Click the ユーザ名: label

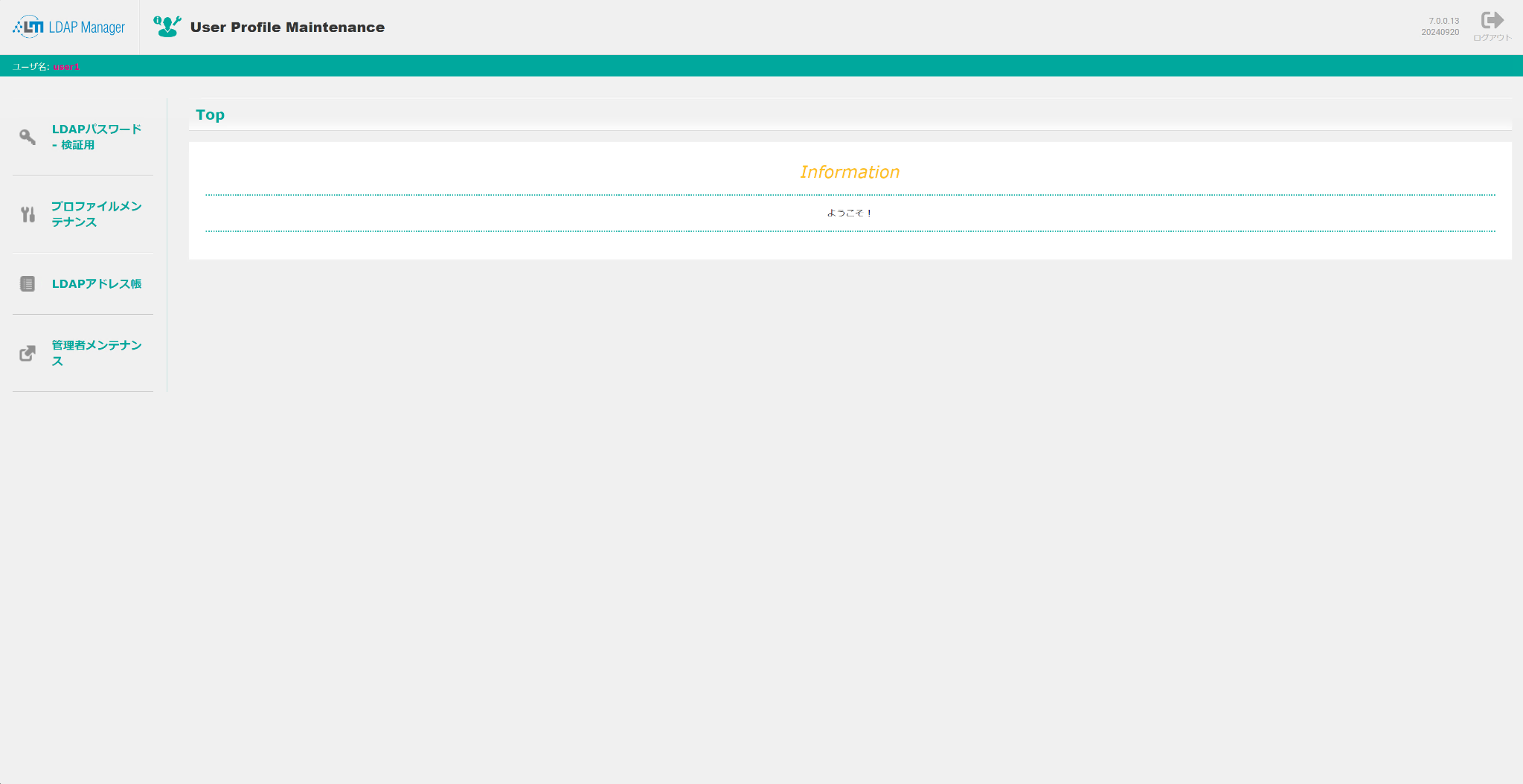pos(31,67)
